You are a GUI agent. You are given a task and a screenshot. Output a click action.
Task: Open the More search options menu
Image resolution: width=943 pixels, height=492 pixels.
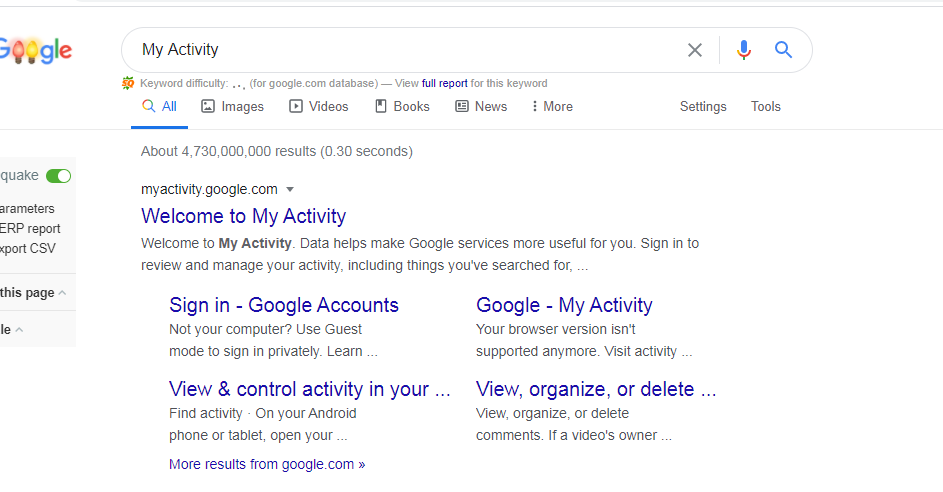(552, 106)
